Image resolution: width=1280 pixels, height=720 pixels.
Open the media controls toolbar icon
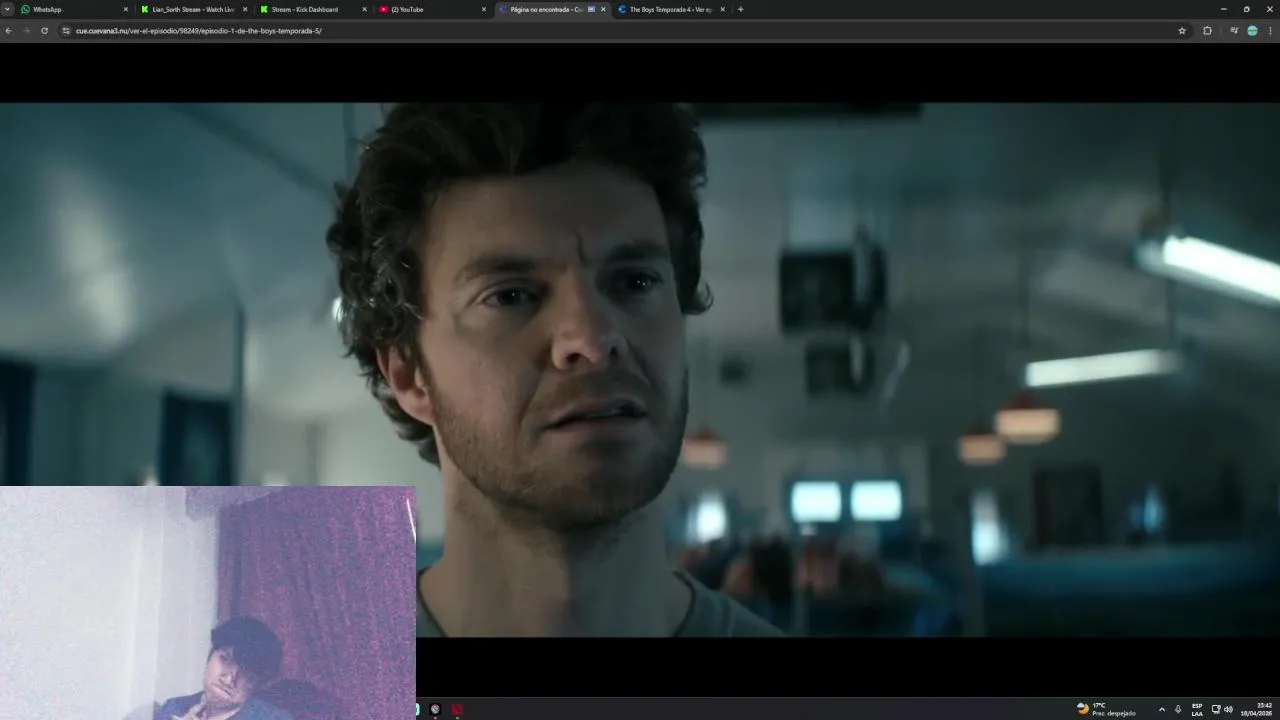coord(1234,31)
